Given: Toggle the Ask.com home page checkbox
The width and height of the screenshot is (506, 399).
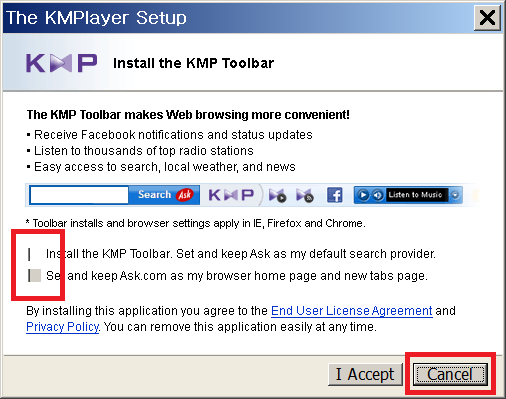Looking at the screenshot, I should pyautogui.click(x=34, y=276).
